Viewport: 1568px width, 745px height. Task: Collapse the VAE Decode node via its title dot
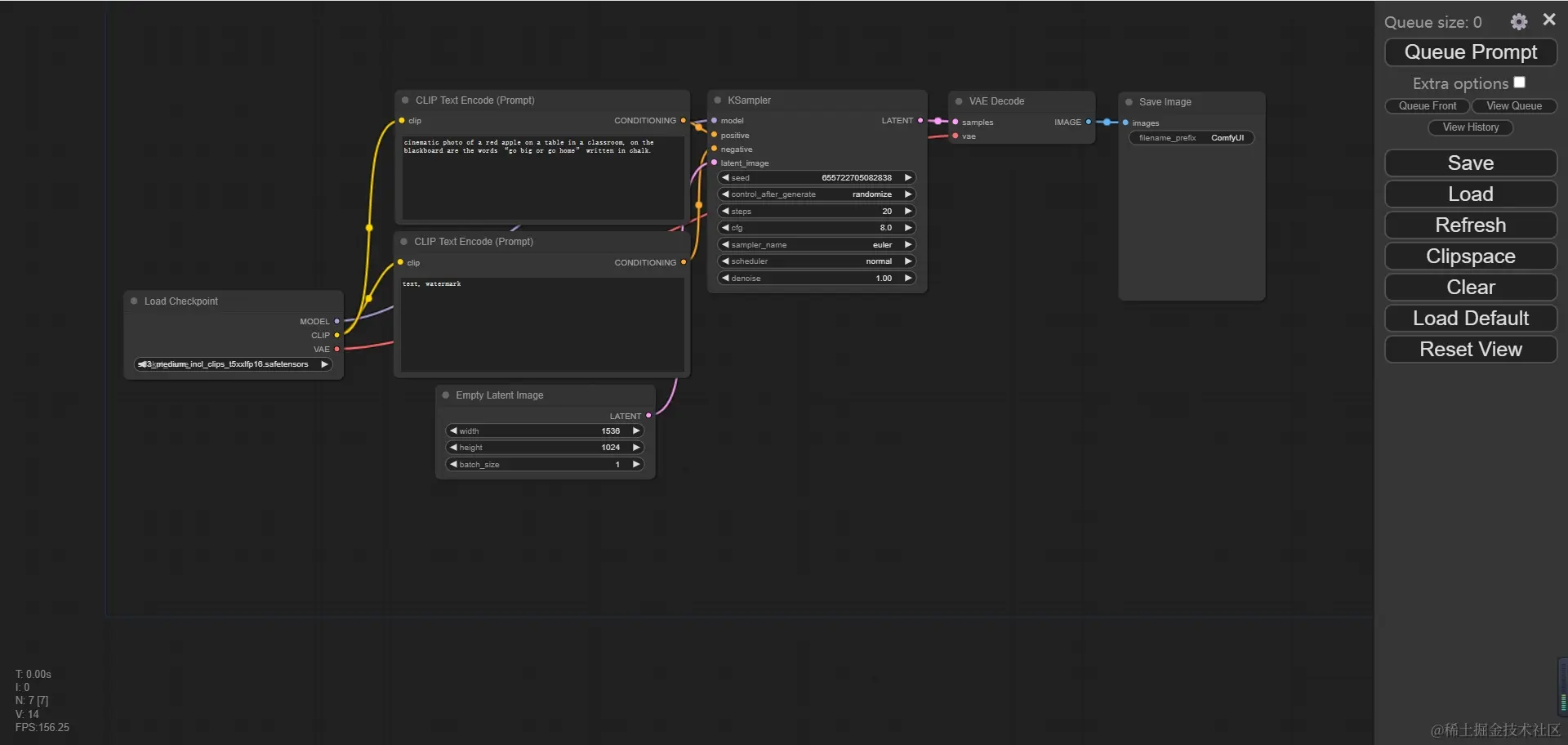[959, 101]
